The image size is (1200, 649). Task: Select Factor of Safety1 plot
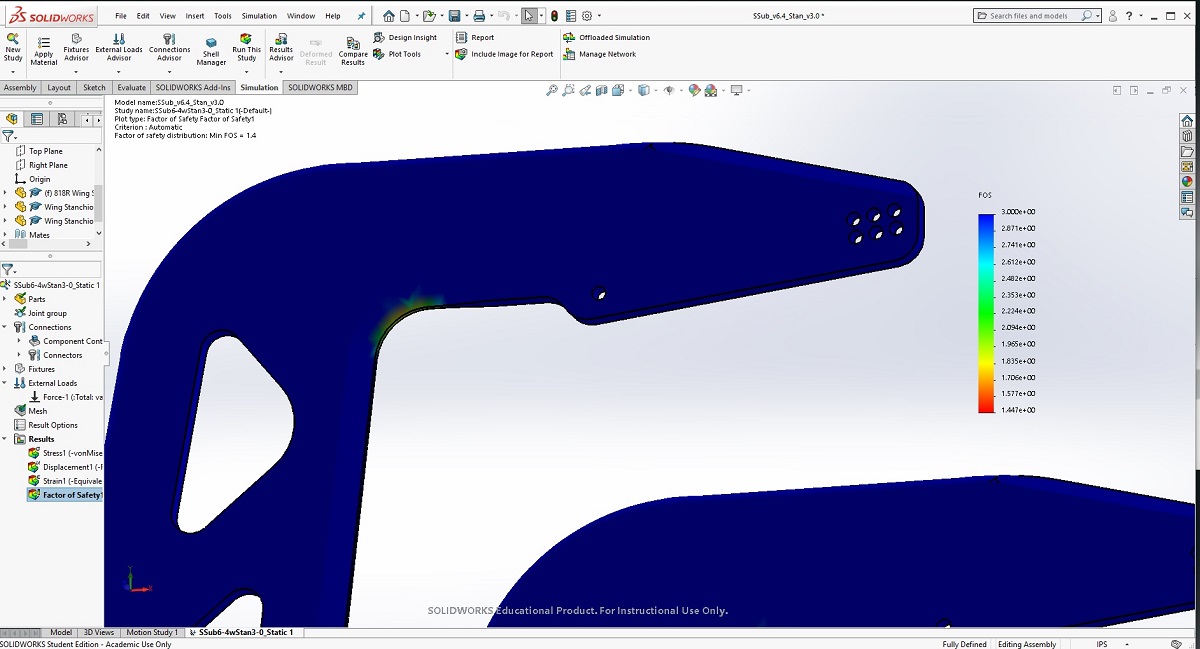[x=65, y=495]
